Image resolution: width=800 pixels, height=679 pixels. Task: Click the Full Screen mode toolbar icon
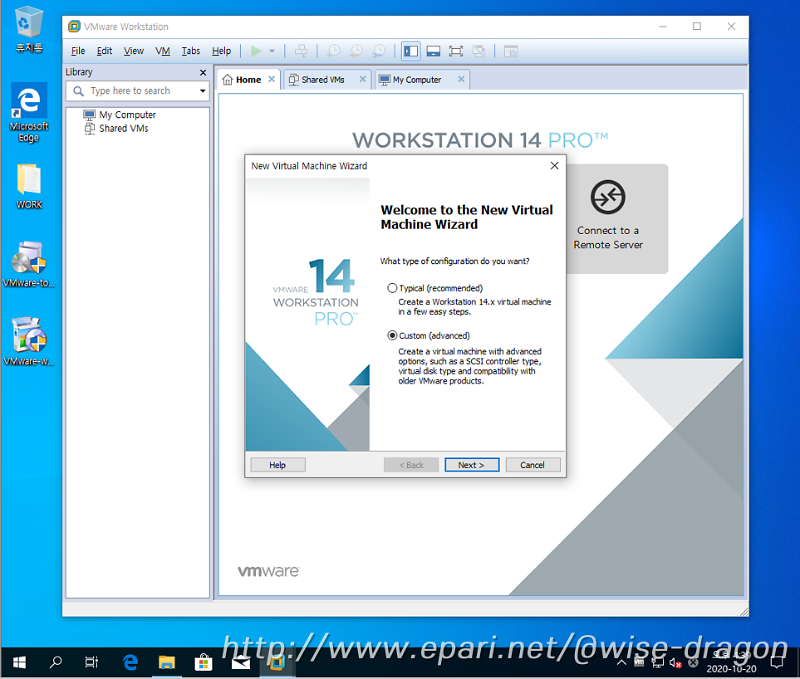click(x=456, y=51)
